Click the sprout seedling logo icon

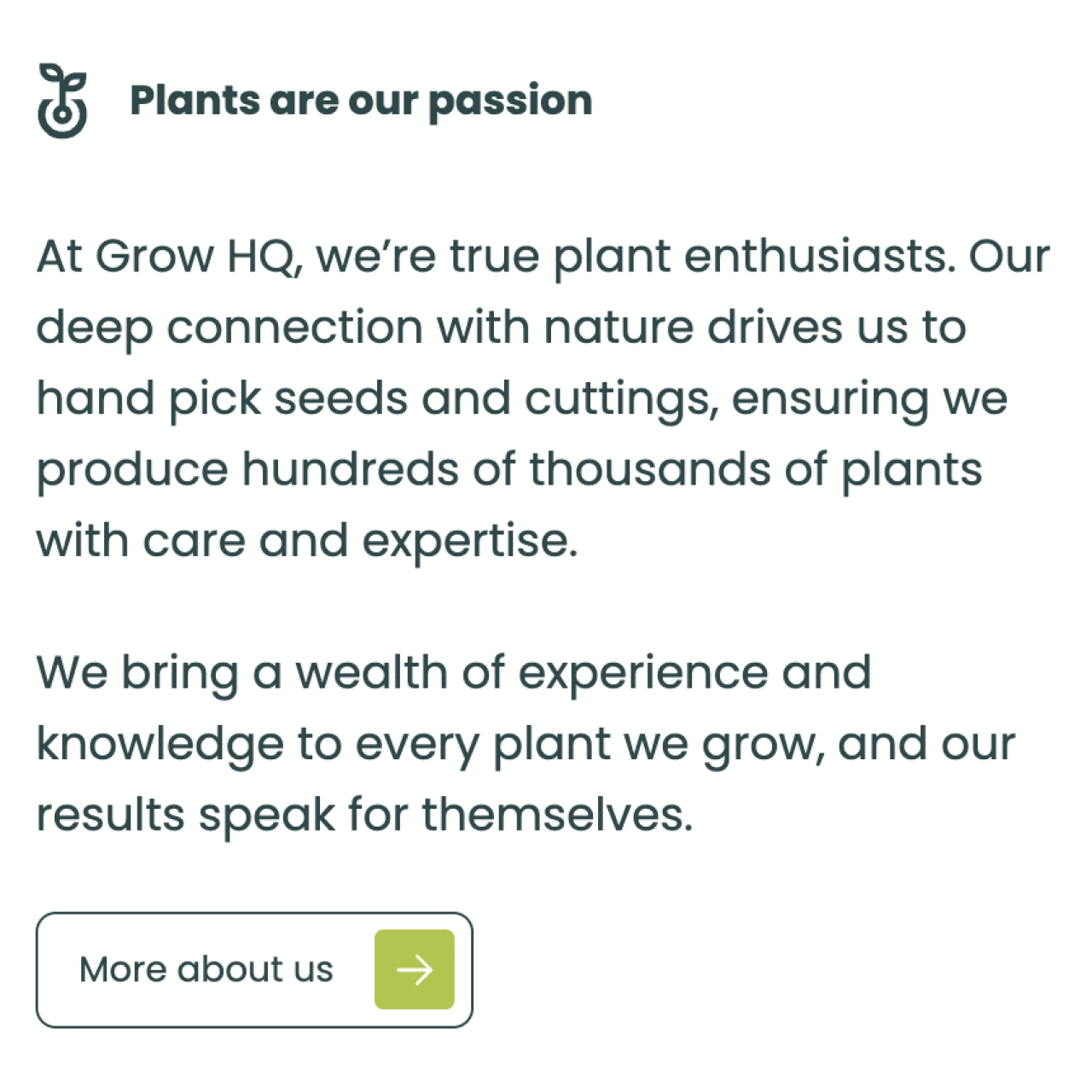(62, 101)
